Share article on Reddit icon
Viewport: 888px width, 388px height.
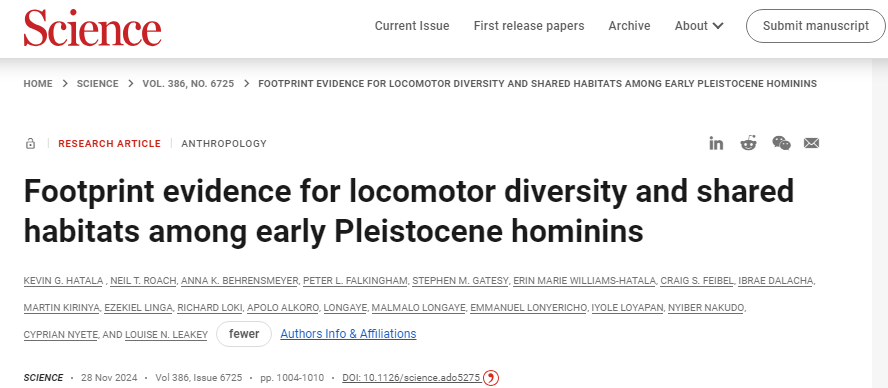pos(748,143)
